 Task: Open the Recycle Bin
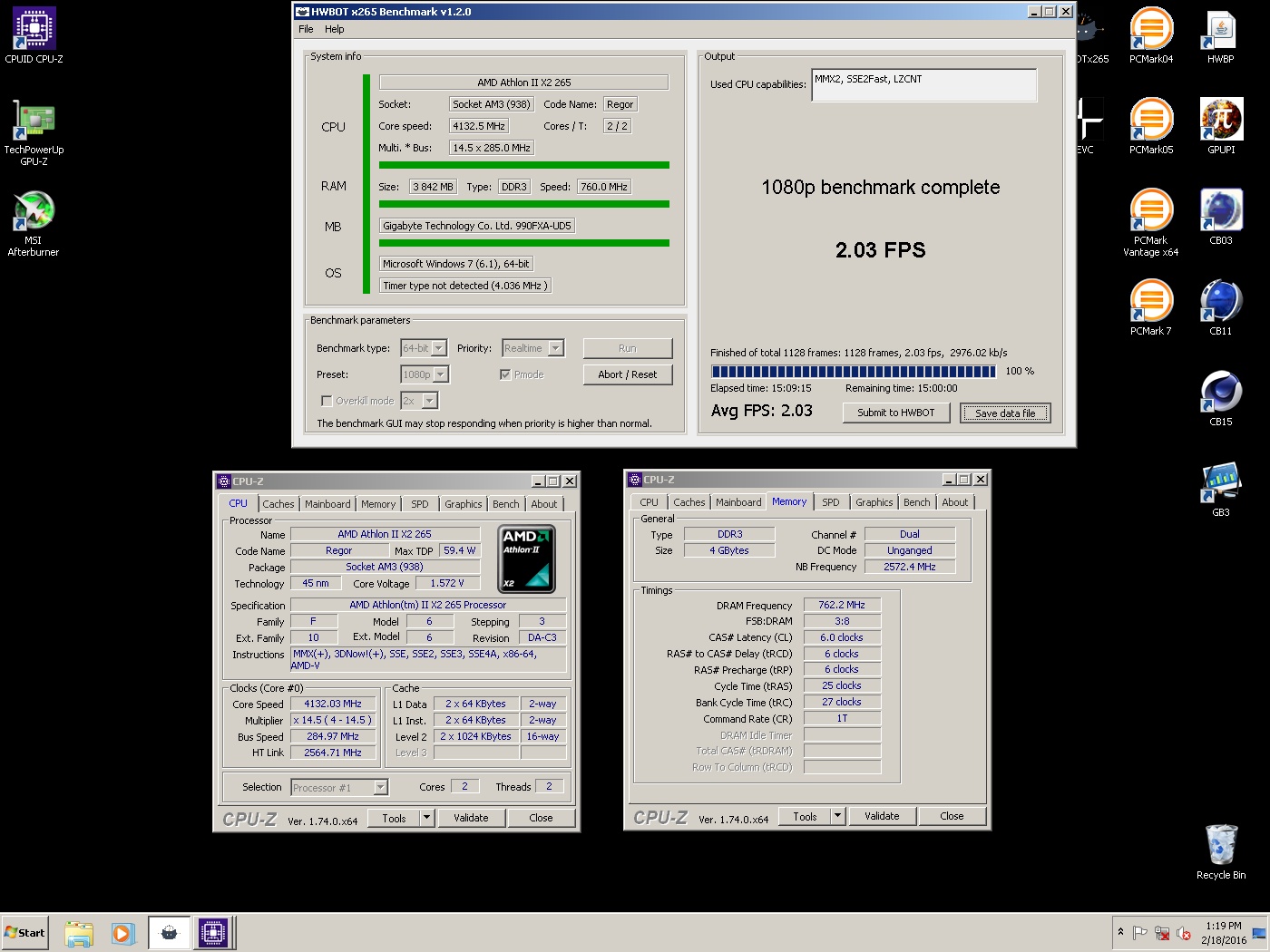coord(1221,852)
